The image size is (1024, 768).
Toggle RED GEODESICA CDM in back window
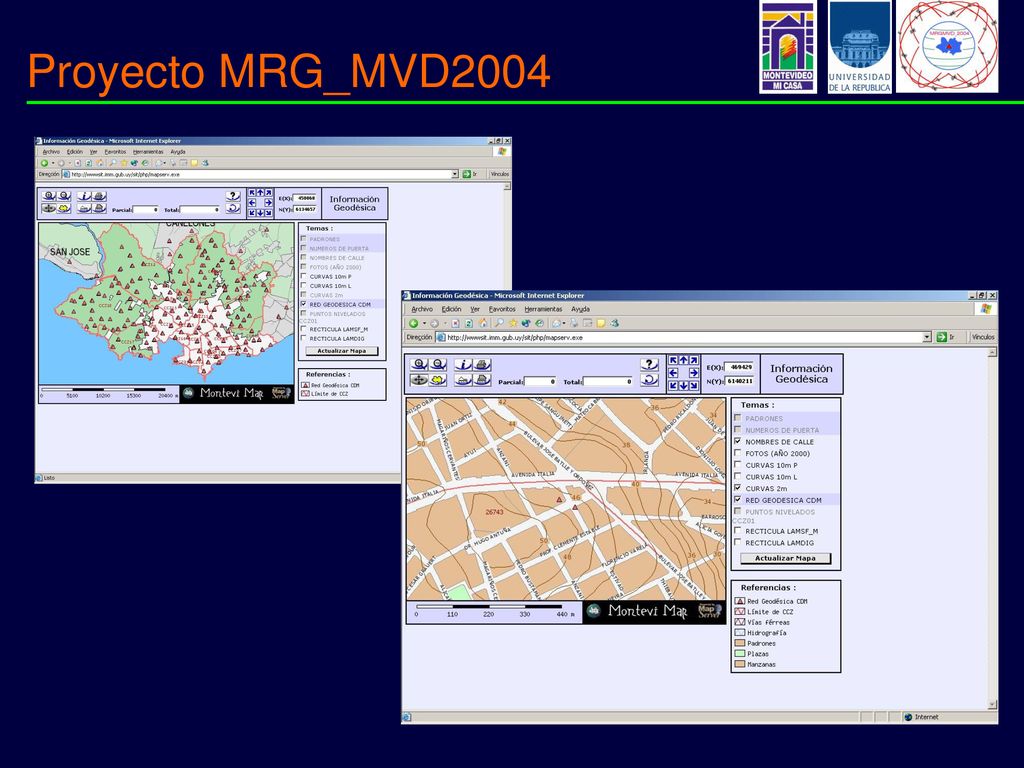[304, 304]
